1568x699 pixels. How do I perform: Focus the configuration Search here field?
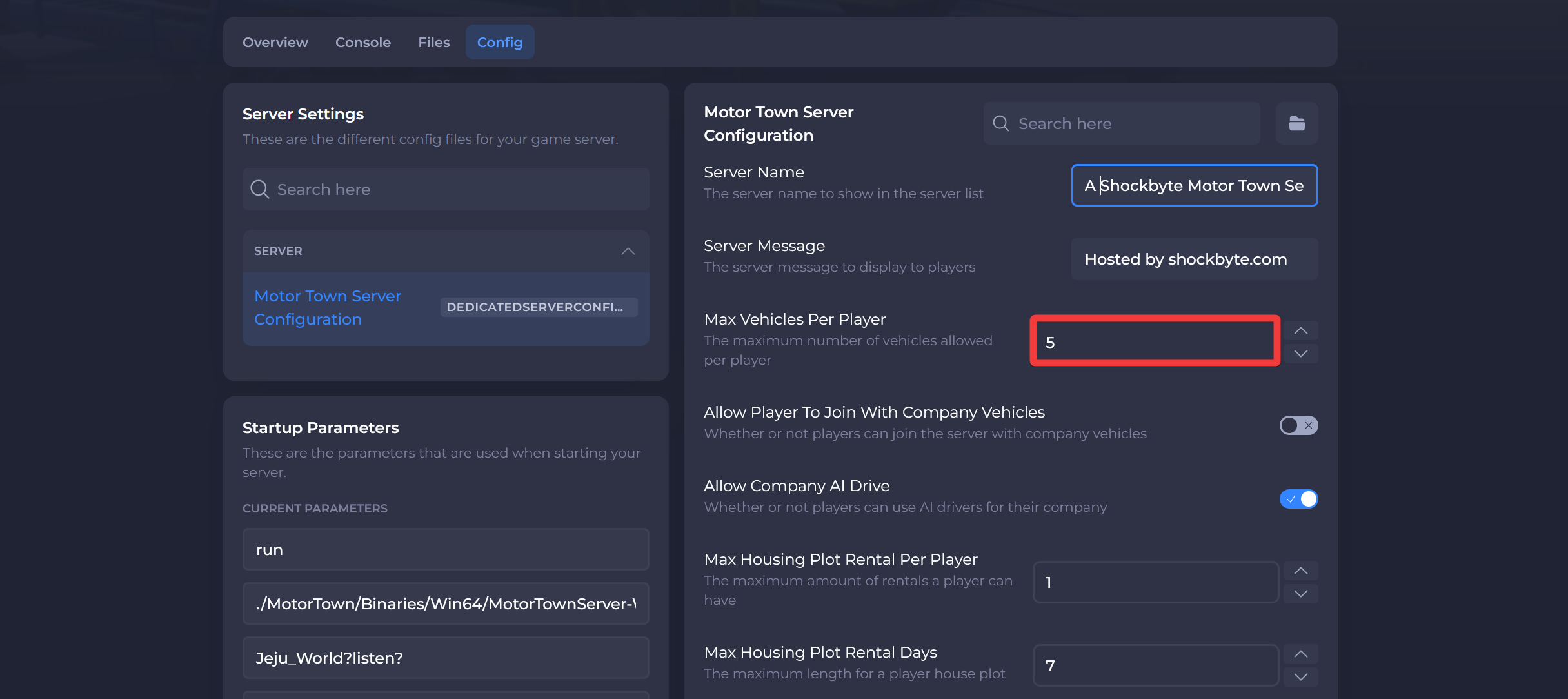click(1122, 123)
